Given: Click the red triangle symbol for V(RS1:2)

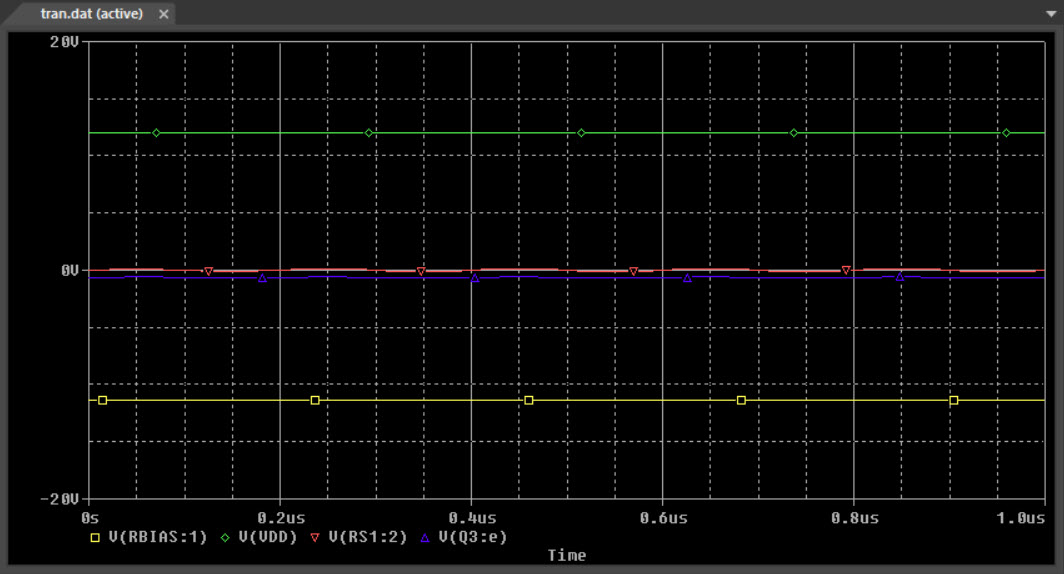Looking at the screenshot, I should pyautogui.click(x=316, y=537).
